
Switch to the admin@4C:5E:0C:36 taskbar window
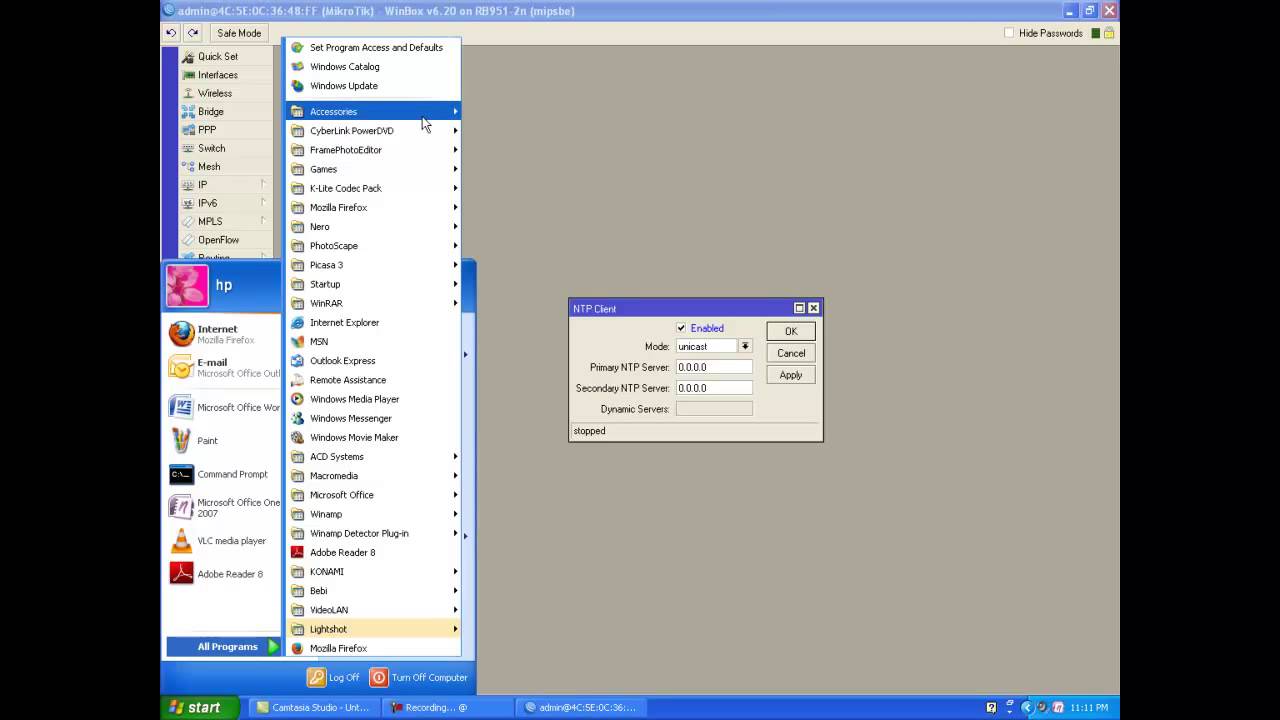[x=581, y=707]
